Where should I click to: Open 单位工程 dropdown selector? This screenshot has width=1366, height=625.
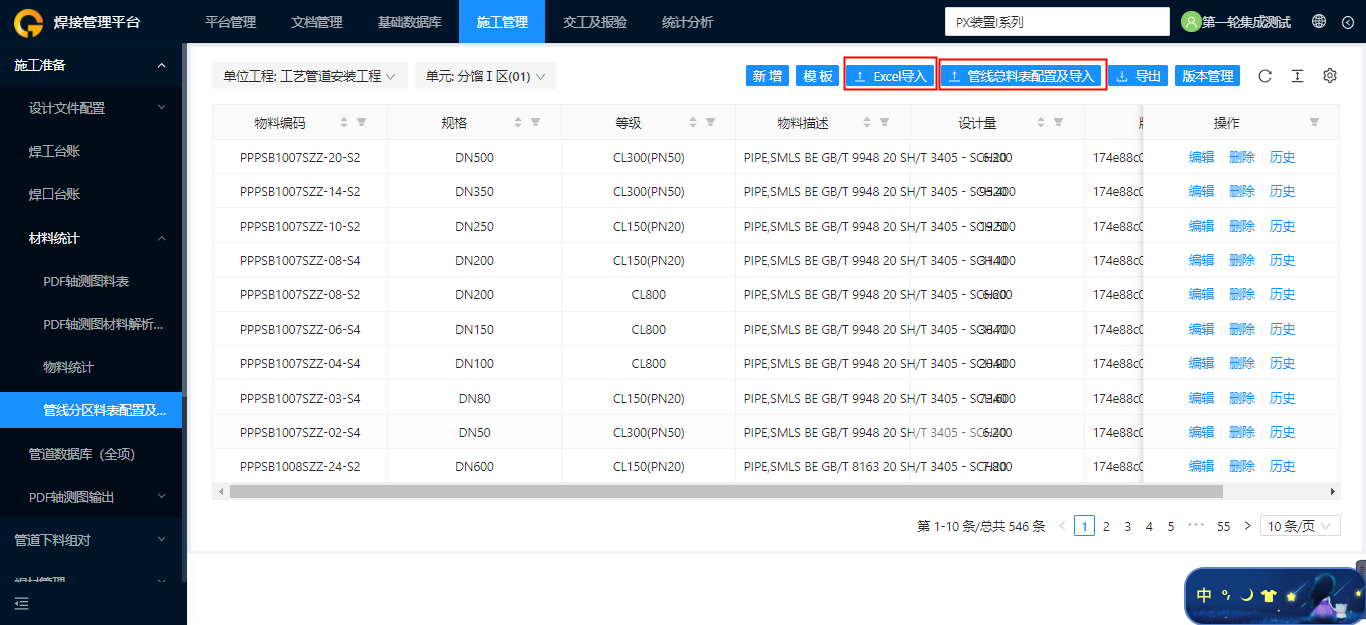pos(310,76)
